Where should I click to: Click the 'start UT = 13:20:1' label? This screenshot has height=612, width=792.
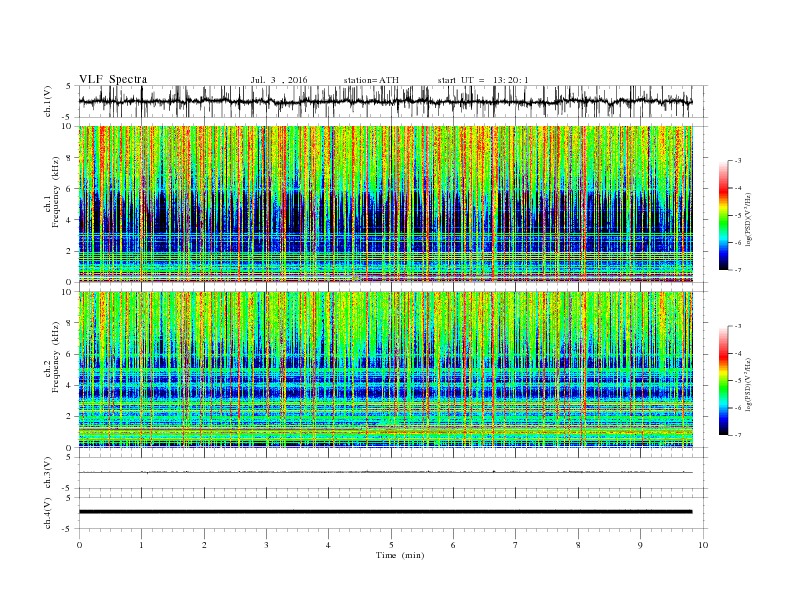[483, 80]
